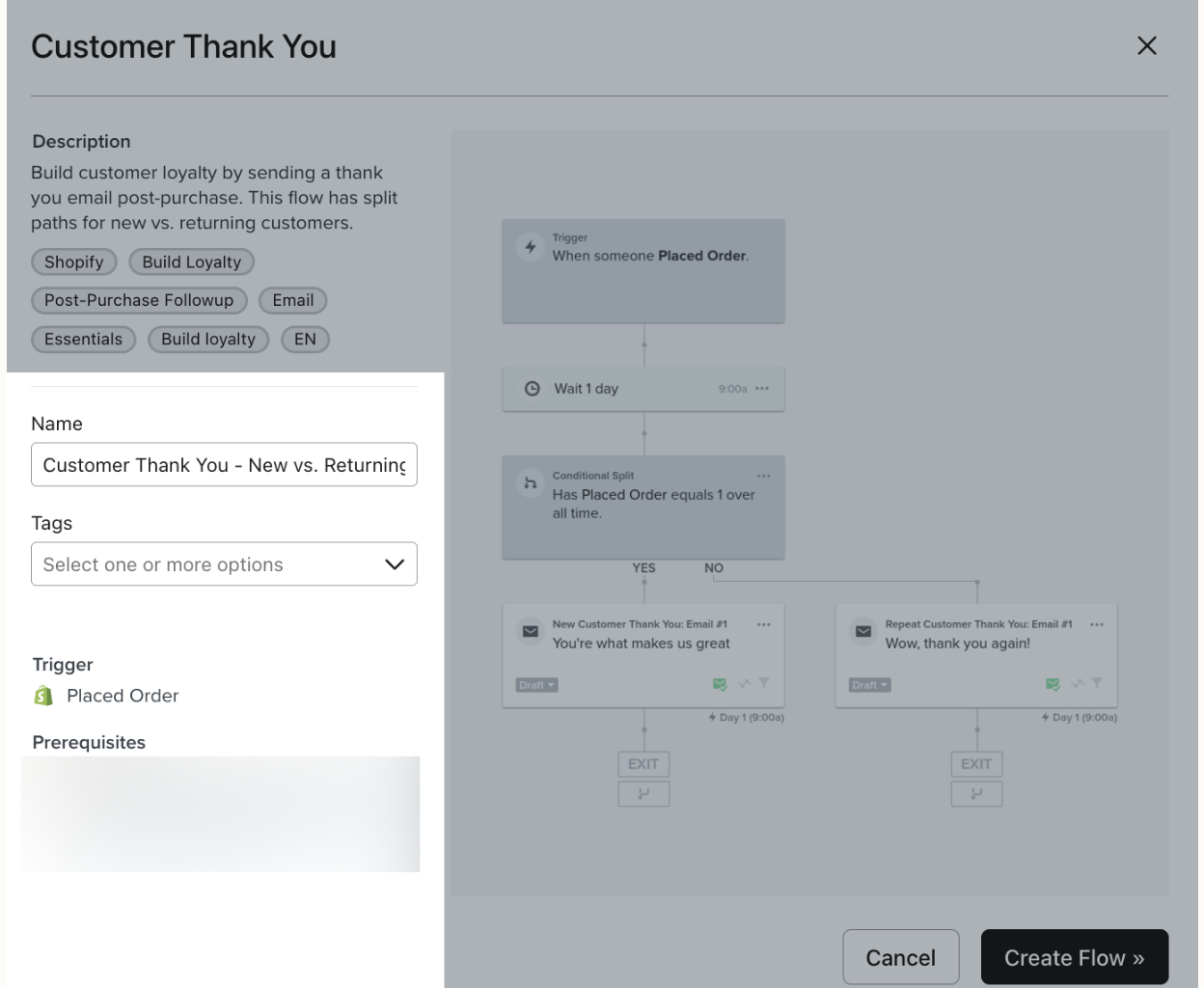Click the Shopify tag pill
The image size is (1204, 988).
(x=74, y=262)
